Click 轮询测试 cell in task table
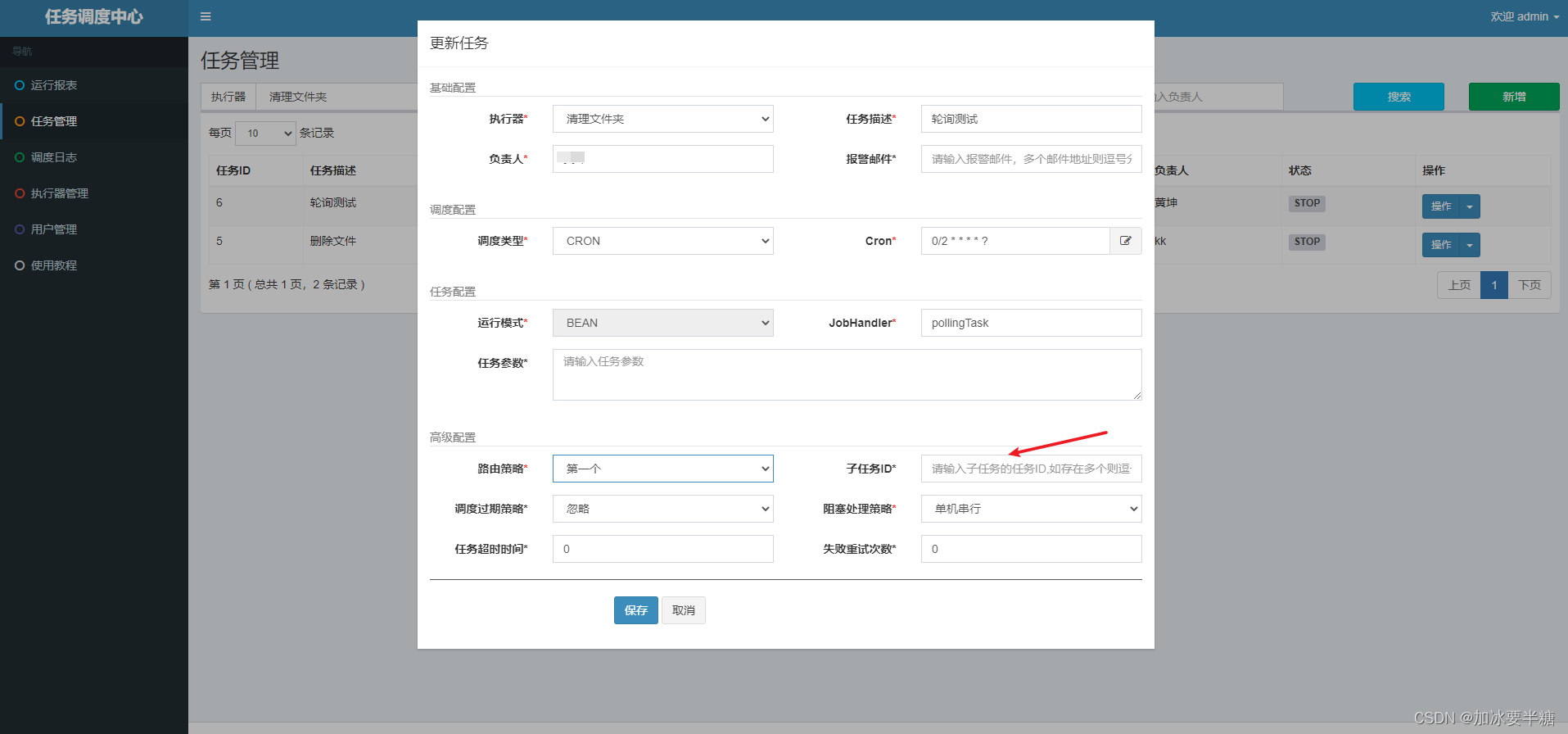The image size is (1568, 734). click(x=333, y=202)
